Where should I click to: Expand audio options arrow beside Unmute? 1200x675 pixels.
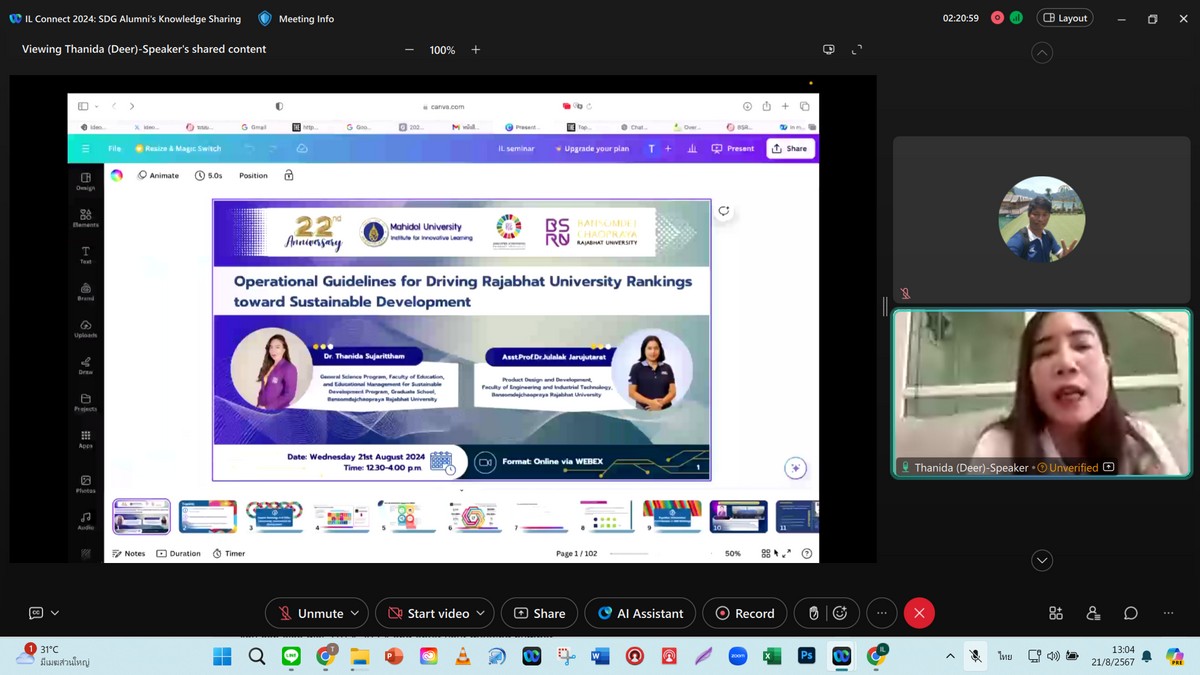[x=355, y=613]
